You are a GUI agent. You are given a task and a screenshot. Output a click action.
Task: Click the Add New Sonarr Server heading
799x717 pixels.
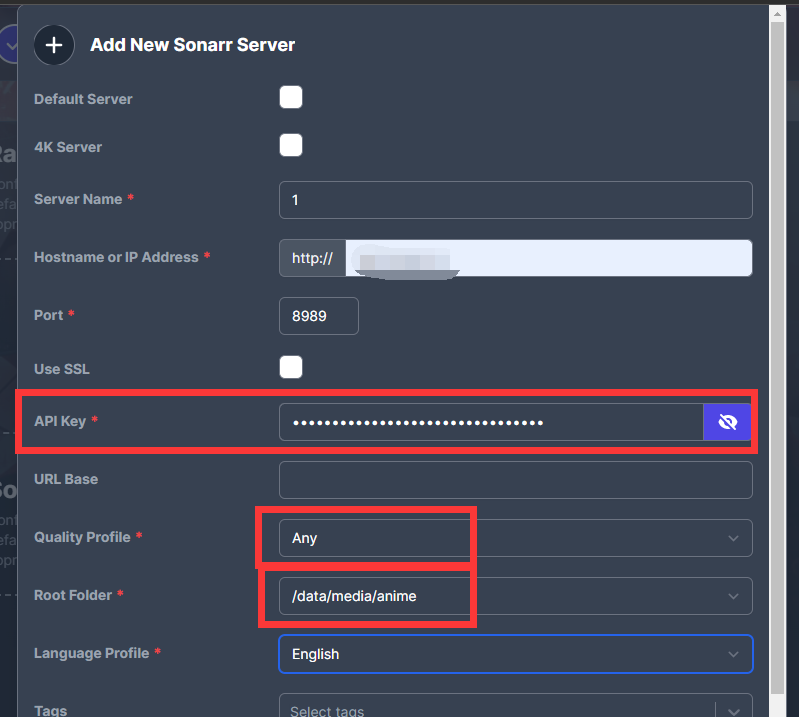point(192,45)
